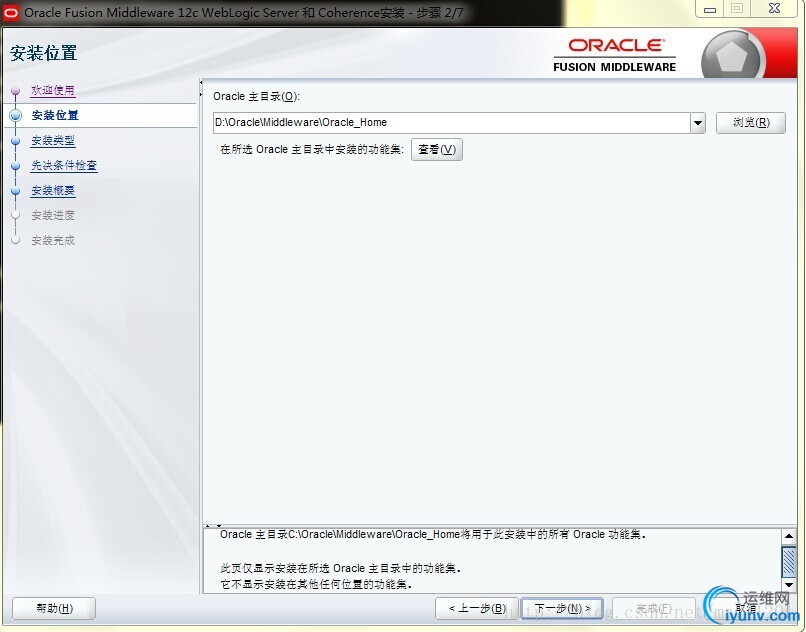This screenshot has height=632, width=806.
Task: Expand the Oracle home directory dropdown arrow
Action: (x=698, y=122)
